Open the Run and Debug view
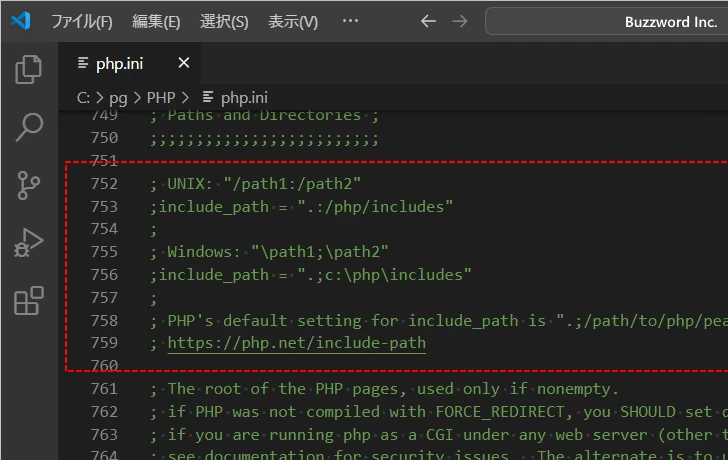The image size is (728, 460). coord(28,243)
